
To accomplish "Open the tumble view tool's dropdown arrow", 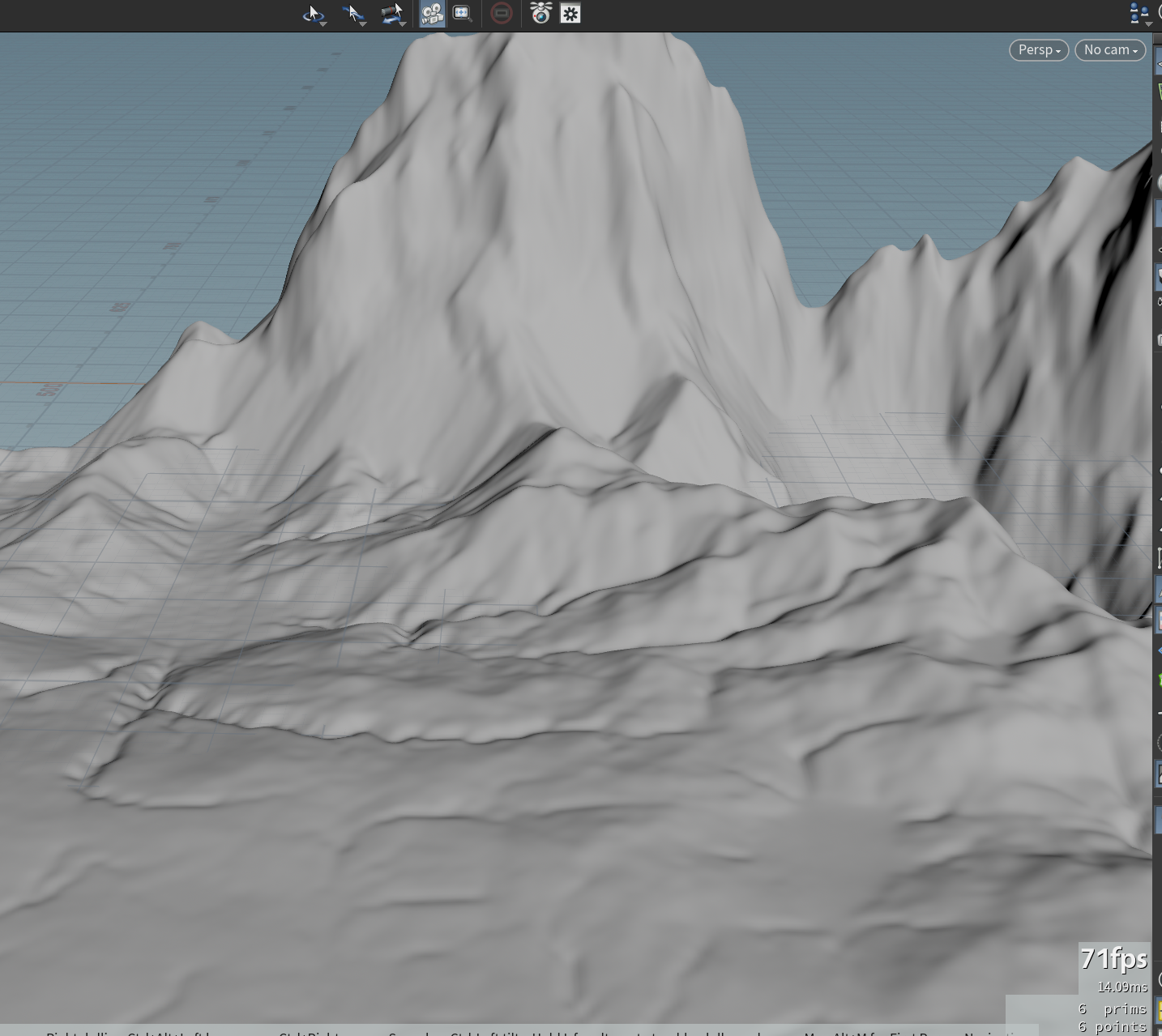I will coord(323,24).
